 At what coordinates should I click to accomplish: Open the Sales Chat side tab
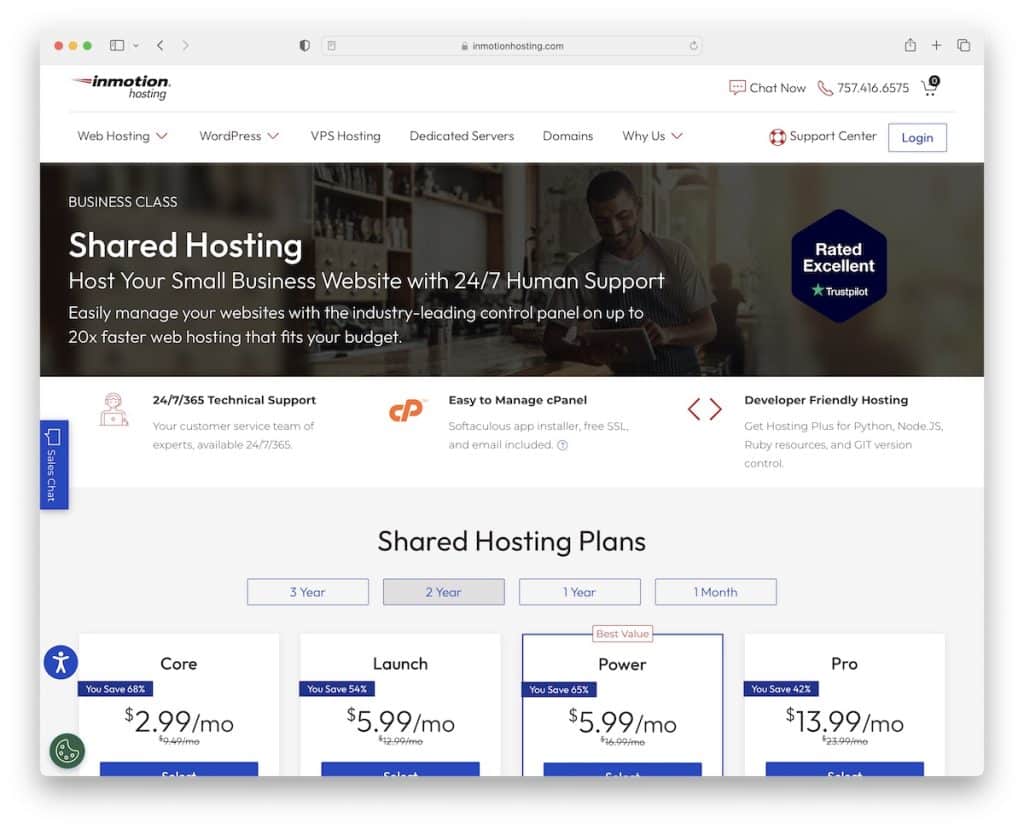click(x=54, y=464)
